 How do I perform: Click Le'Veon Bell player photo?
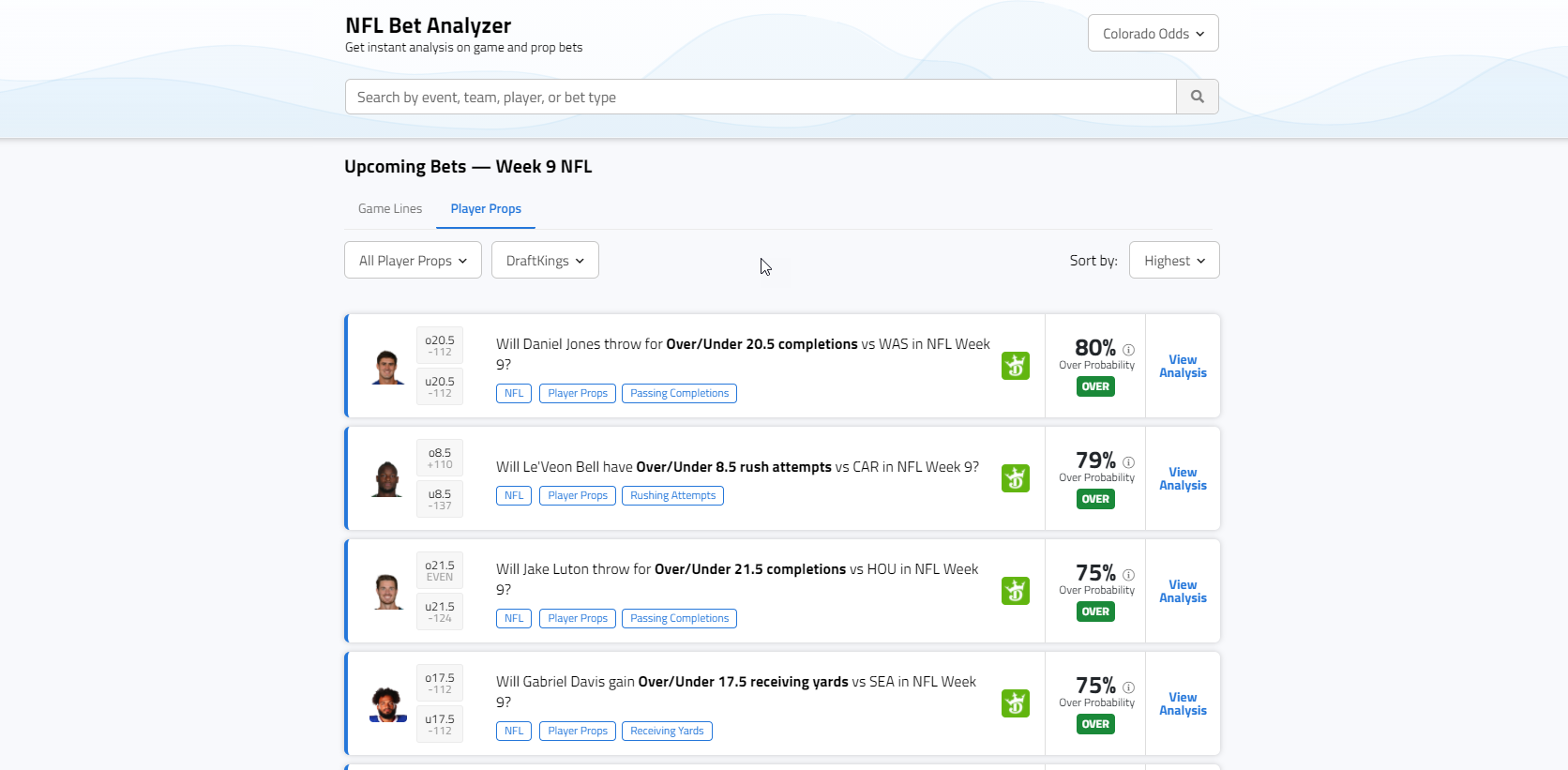click(x=387, y=479)
